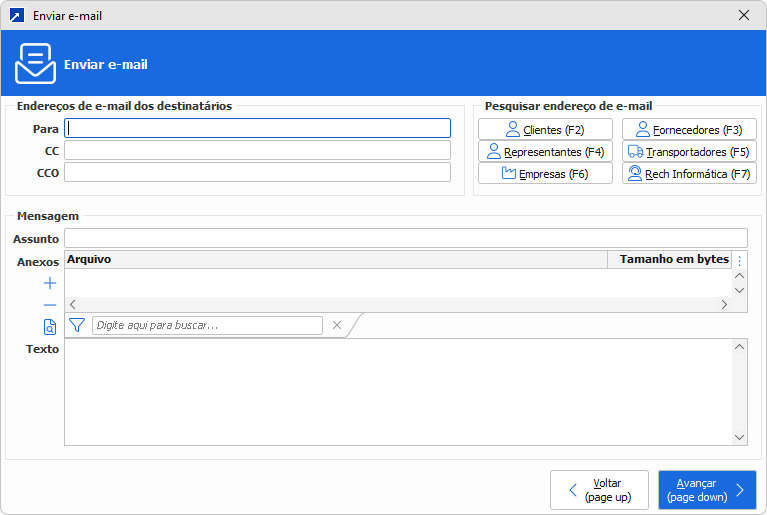Image resolution: width=767 pixels, height=515 pixels.
Task: Select the Assunto subject field
Action: click(405, 238)
